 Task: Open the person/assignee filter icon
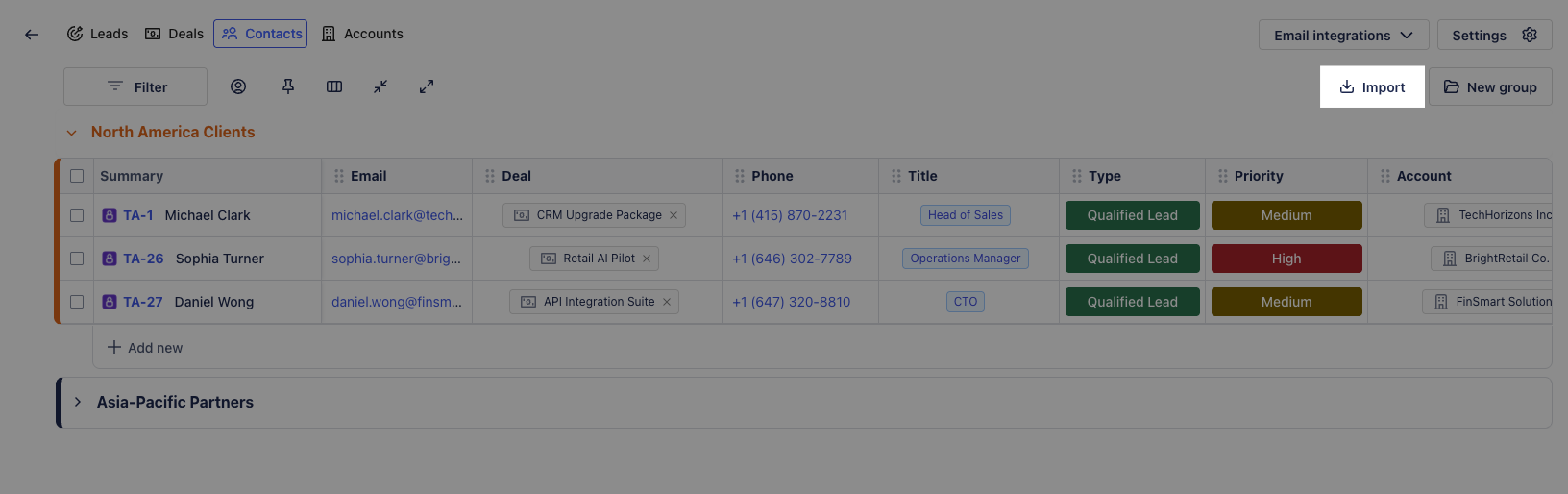238,86
